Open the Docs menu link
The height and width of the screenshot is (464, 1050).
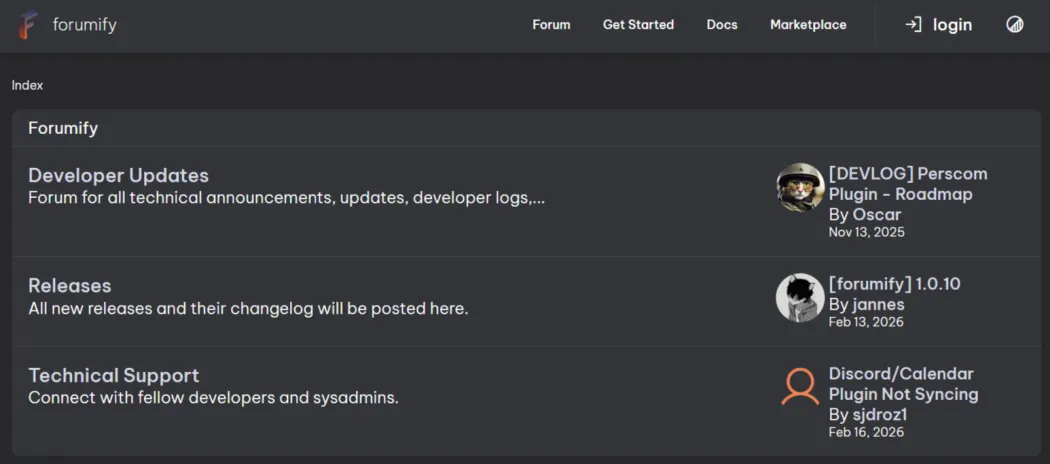pyautogui.click(x=721, y=25)
